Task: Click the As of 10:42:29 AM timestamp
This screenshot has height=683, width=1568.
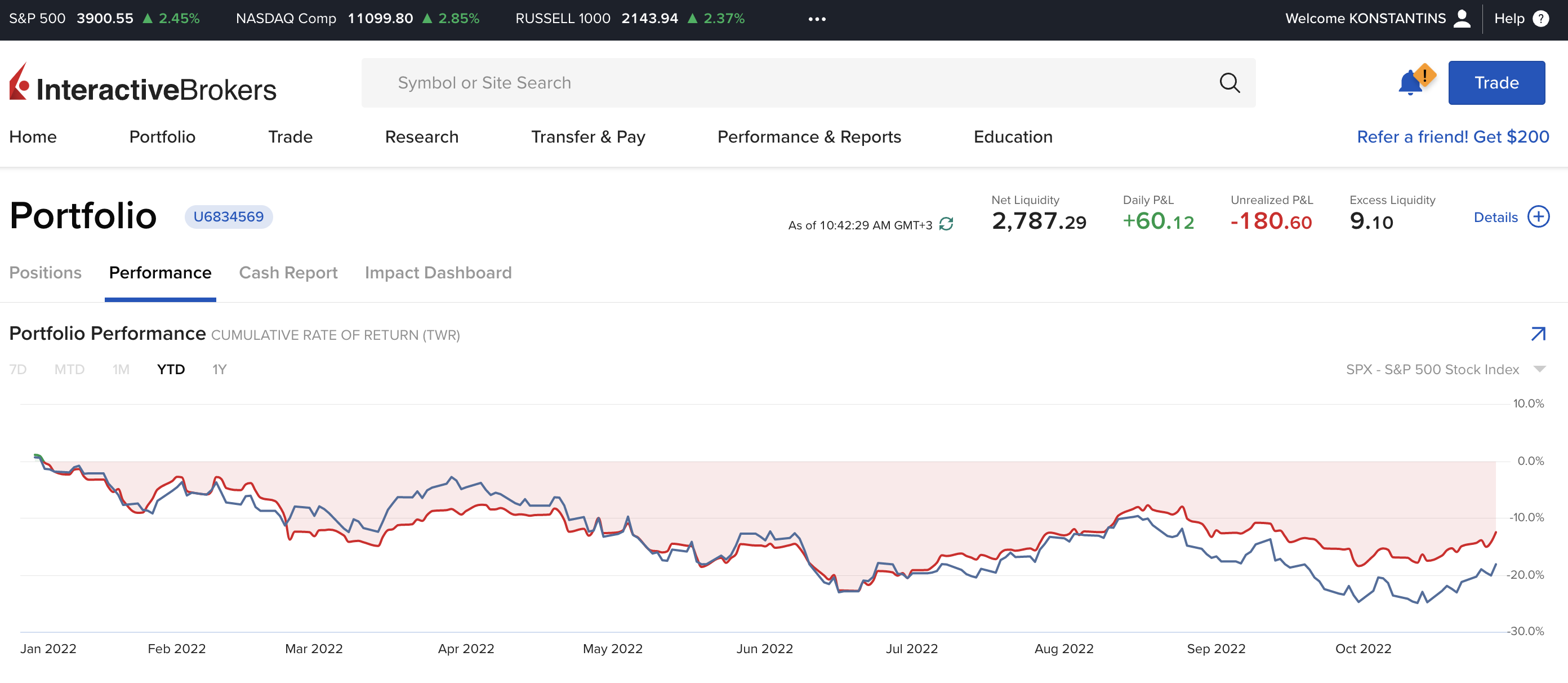Action: click(x=859, y=225)
